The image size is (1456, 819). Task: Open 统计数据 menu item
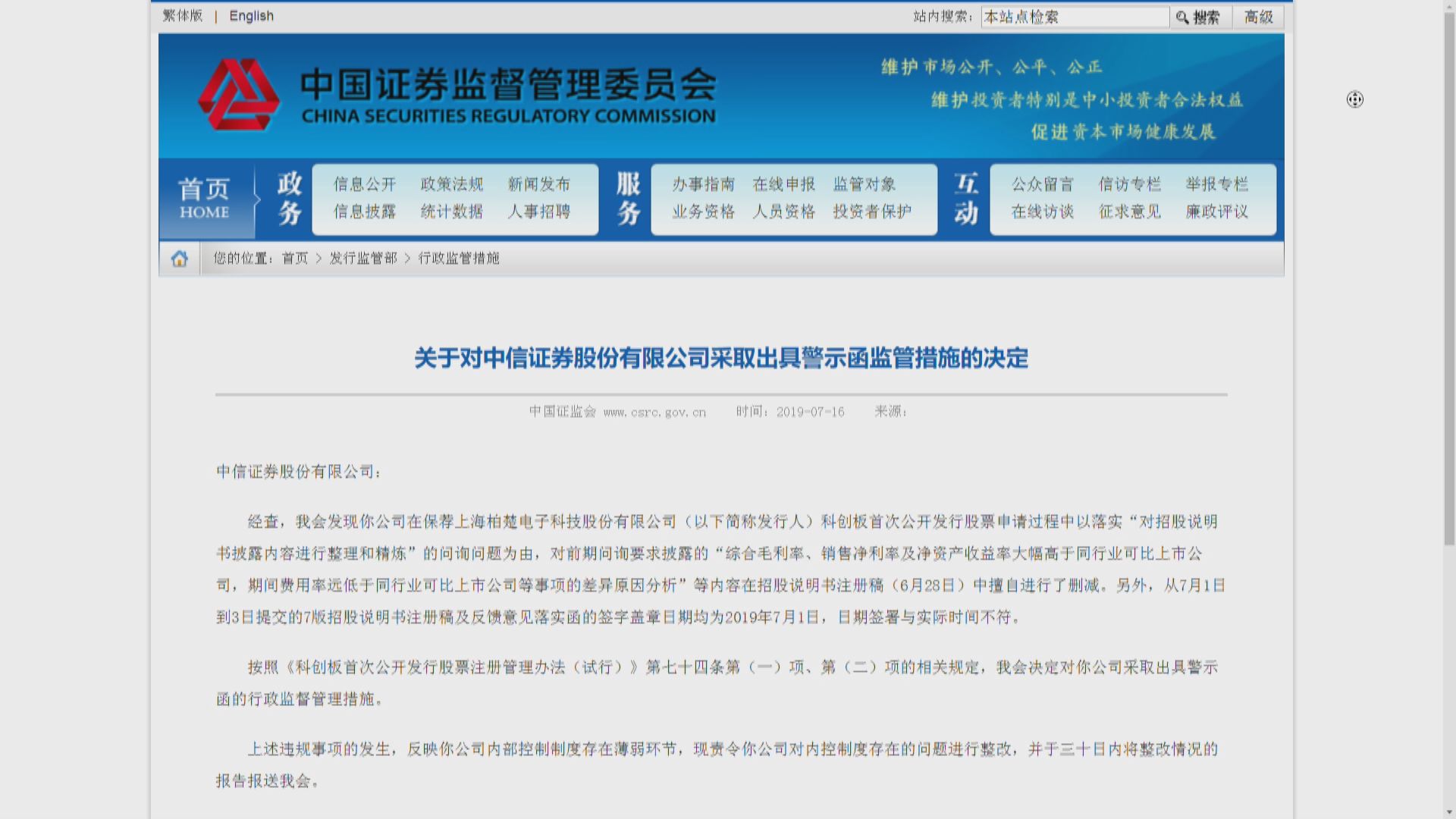[x=452, y=212]
